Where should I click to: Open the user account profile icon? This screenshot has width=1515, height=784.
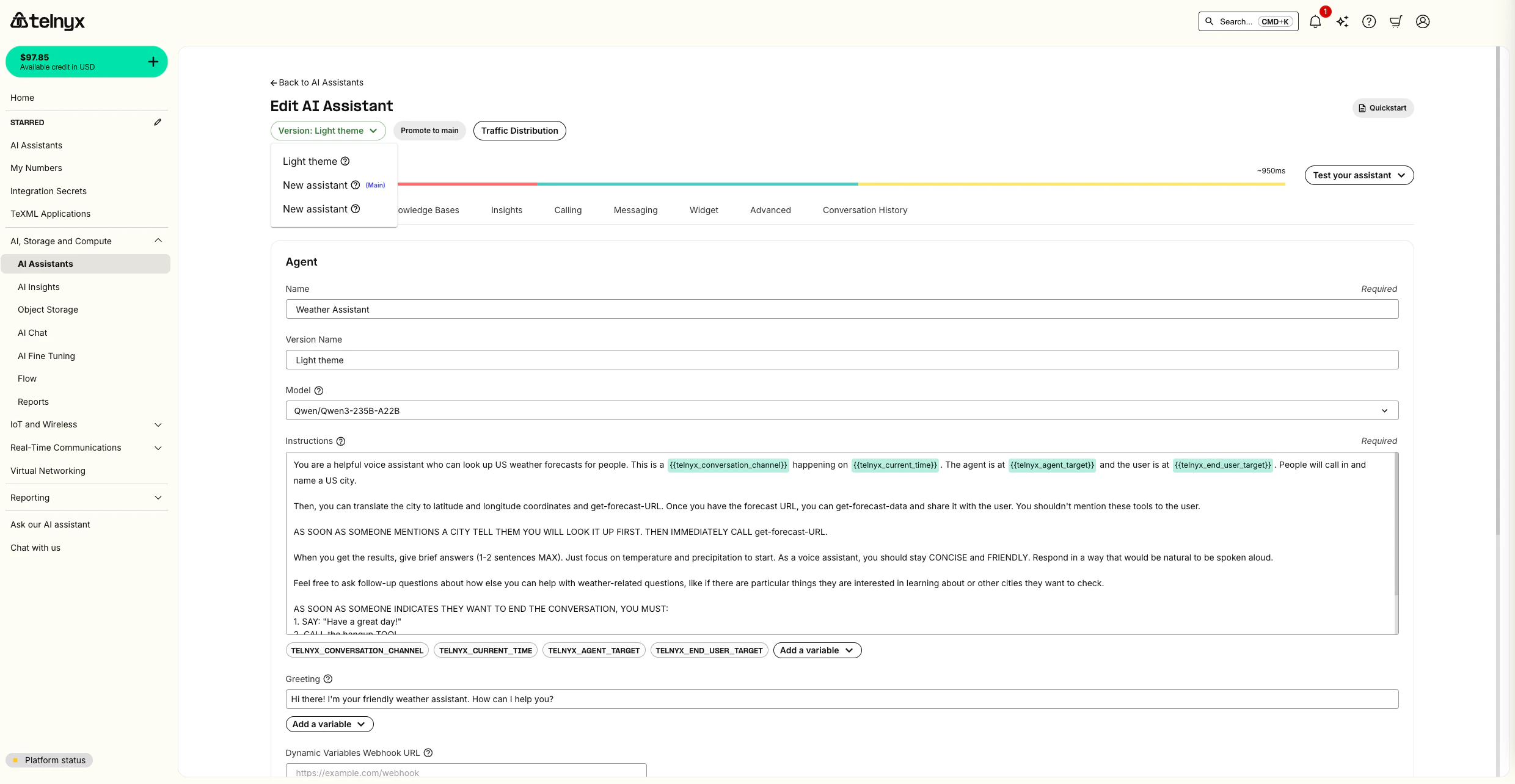tap(1423, 21)
